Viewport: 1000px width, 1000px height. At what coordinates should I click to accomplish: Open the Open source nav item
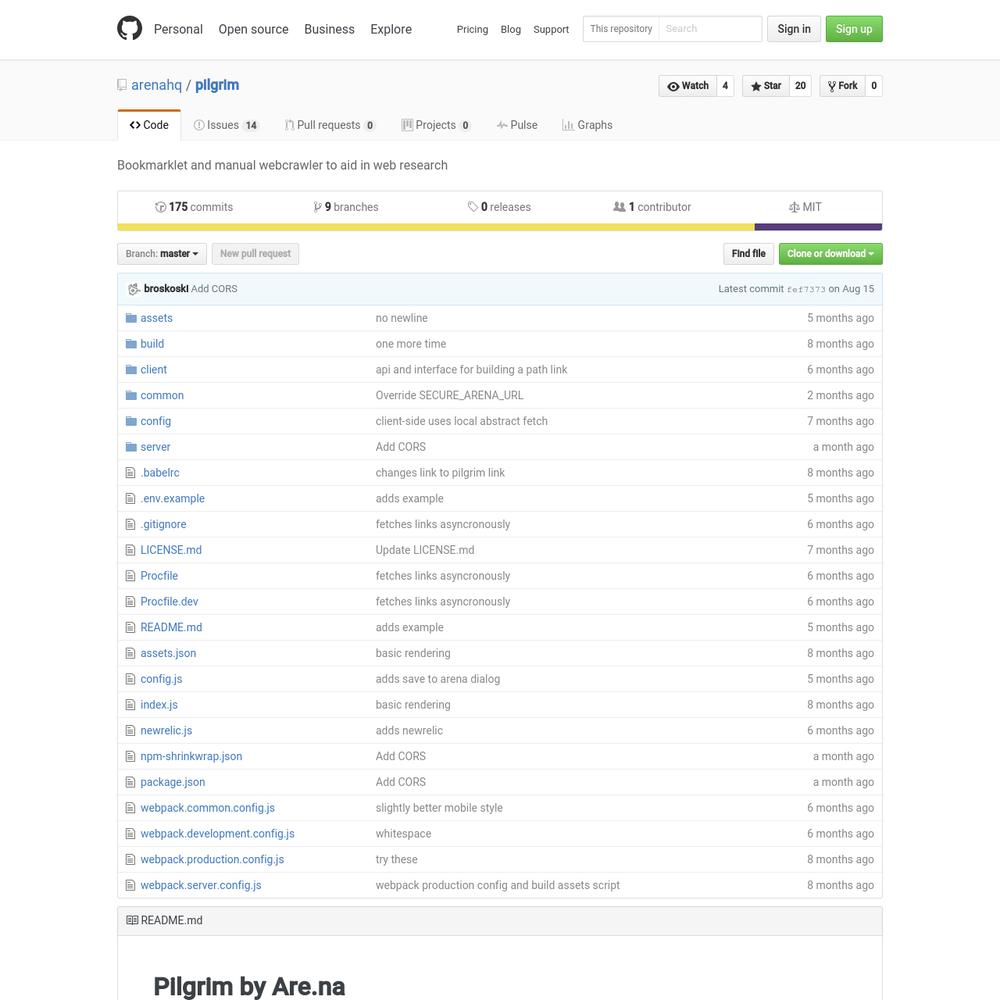(x=253, y=29)
